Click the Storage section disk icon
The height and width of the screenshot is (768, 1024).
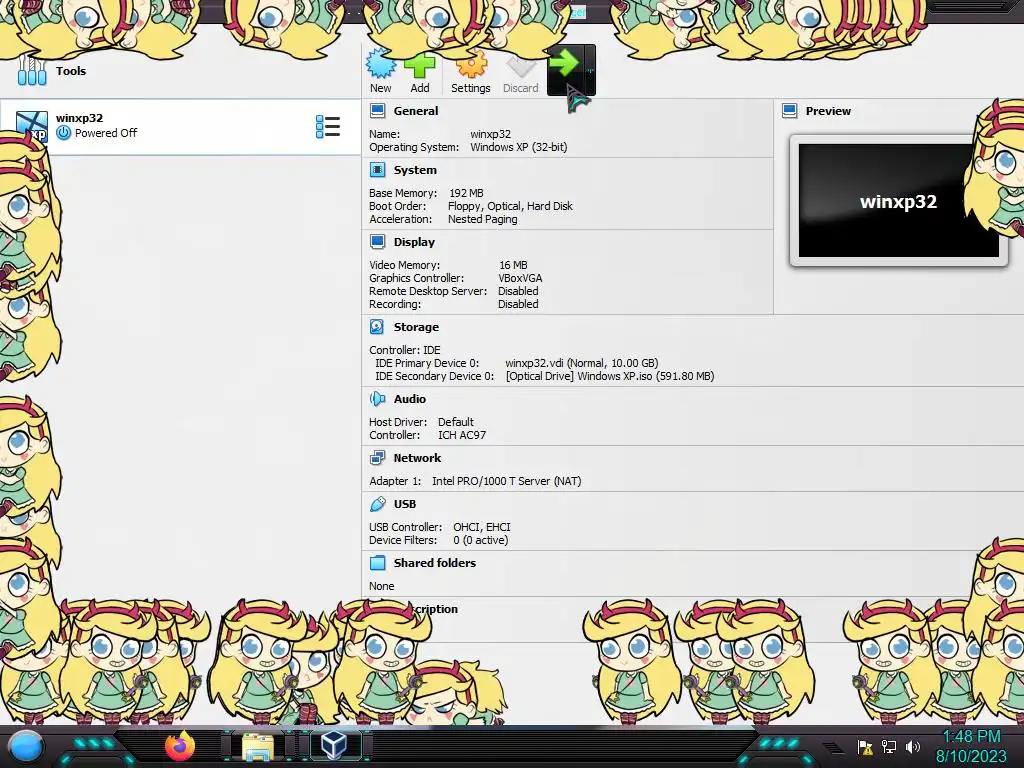377,327
